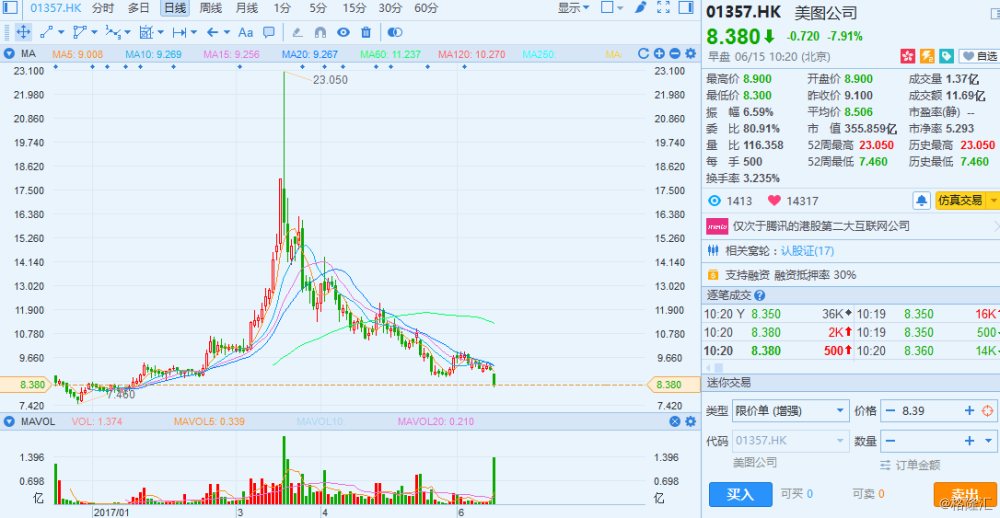Expand the wave pattern tool dropdown arrow
1000x518 pixels.
[x=128, y=32]
